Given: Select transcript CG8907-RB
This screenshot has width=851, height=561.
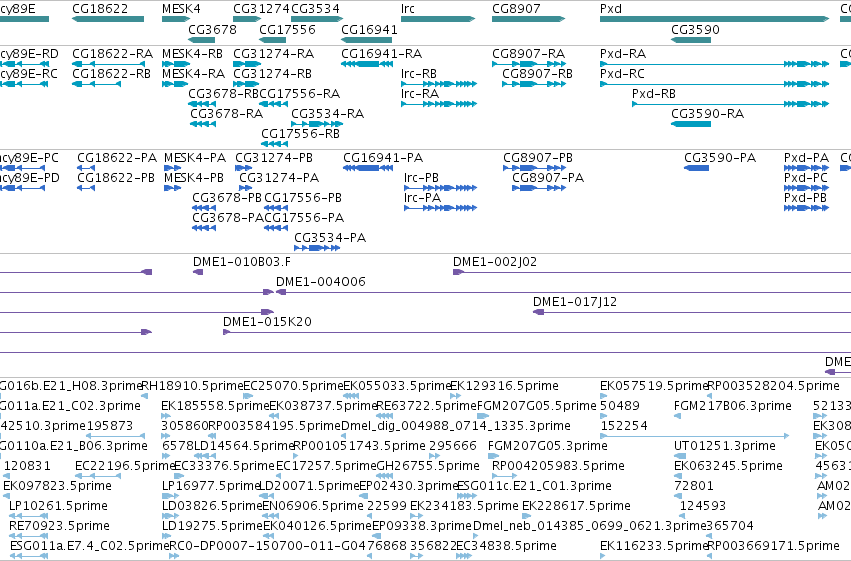Looking at the screenshot, I should [x=537, y=73].
